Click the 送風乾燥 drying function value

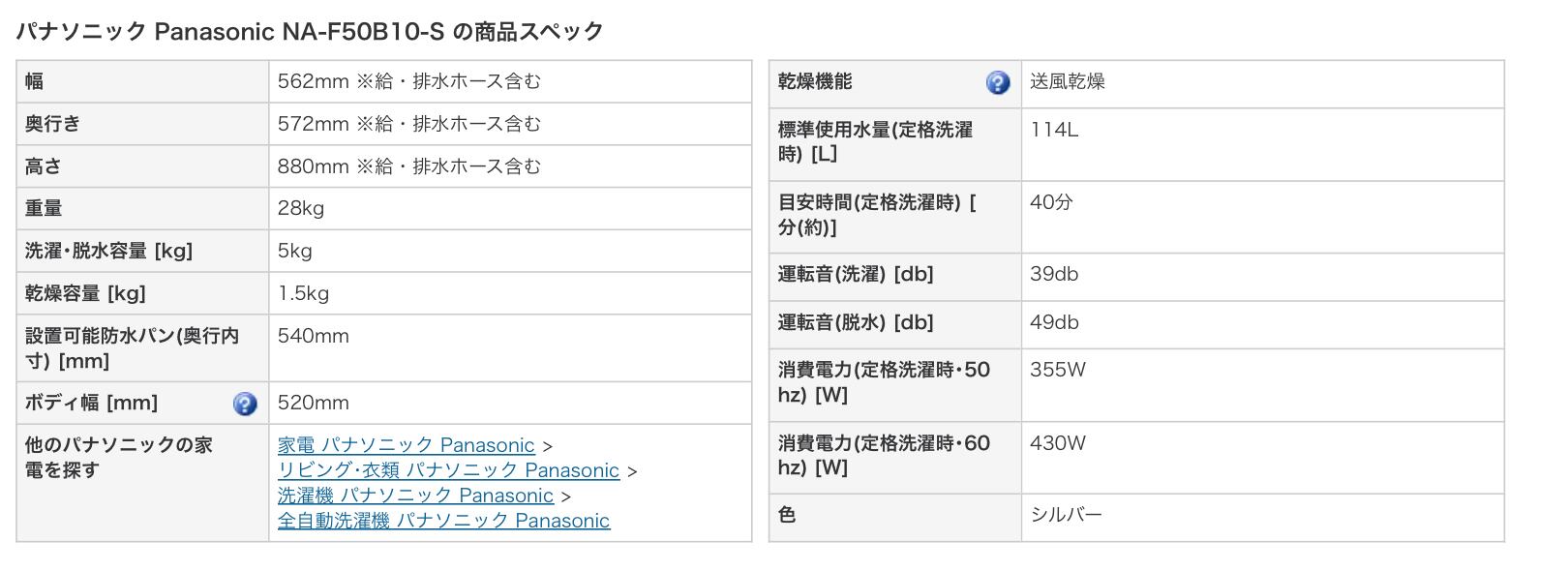(x=1067, y=81)
